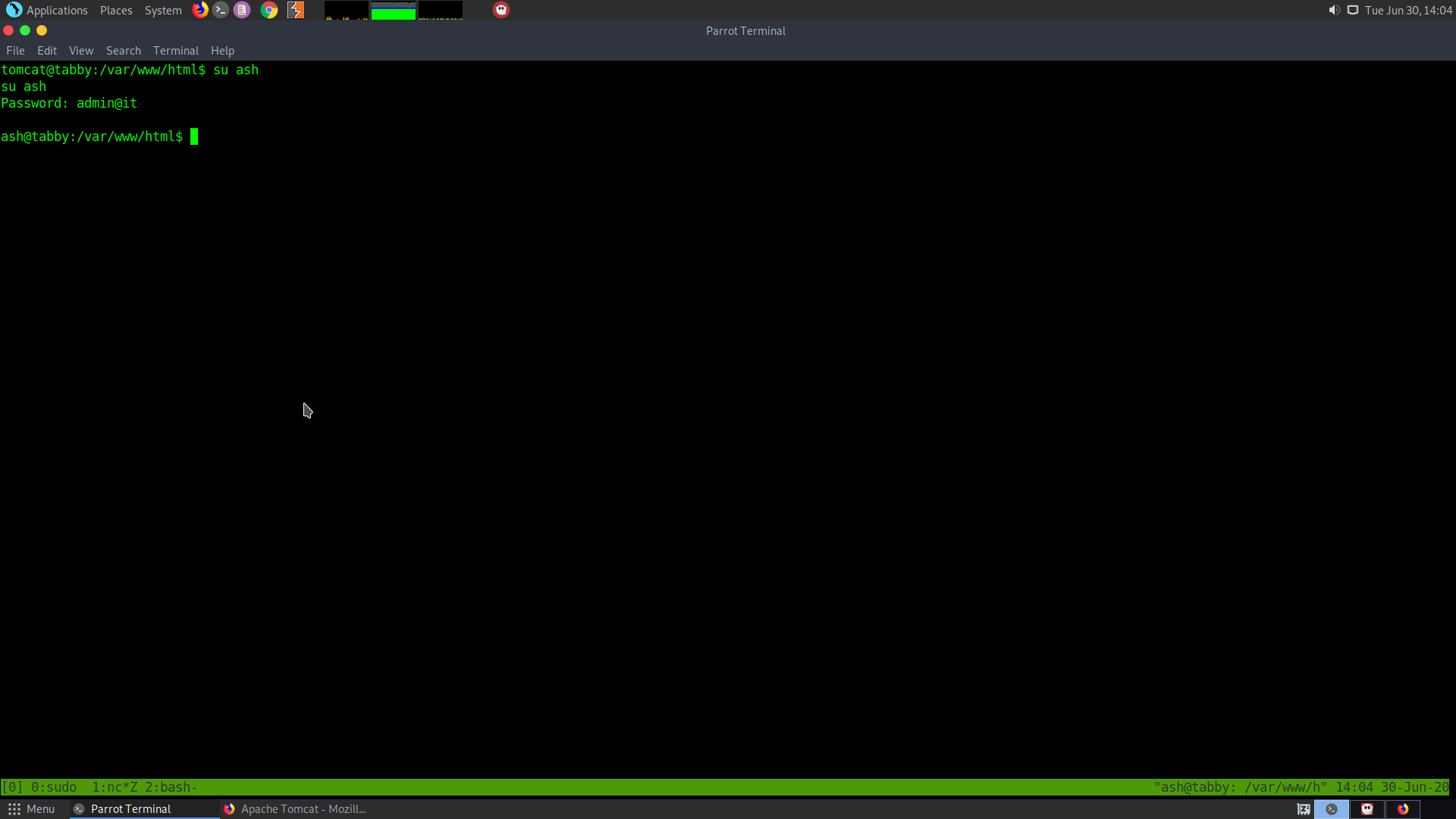The width and height of the screenshot is (1456, 819).
Task: Open the Terminal menu in menu bar
Action: coord(175,51)
